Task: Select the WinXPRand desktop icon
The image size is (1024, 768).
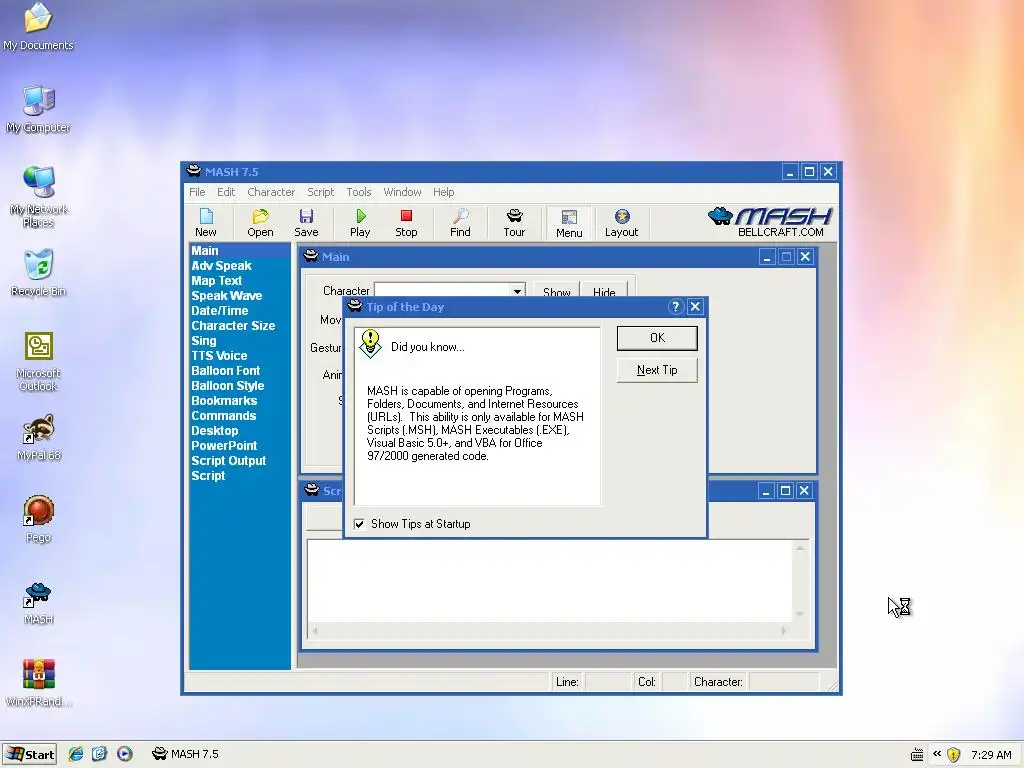Action: 38,683
